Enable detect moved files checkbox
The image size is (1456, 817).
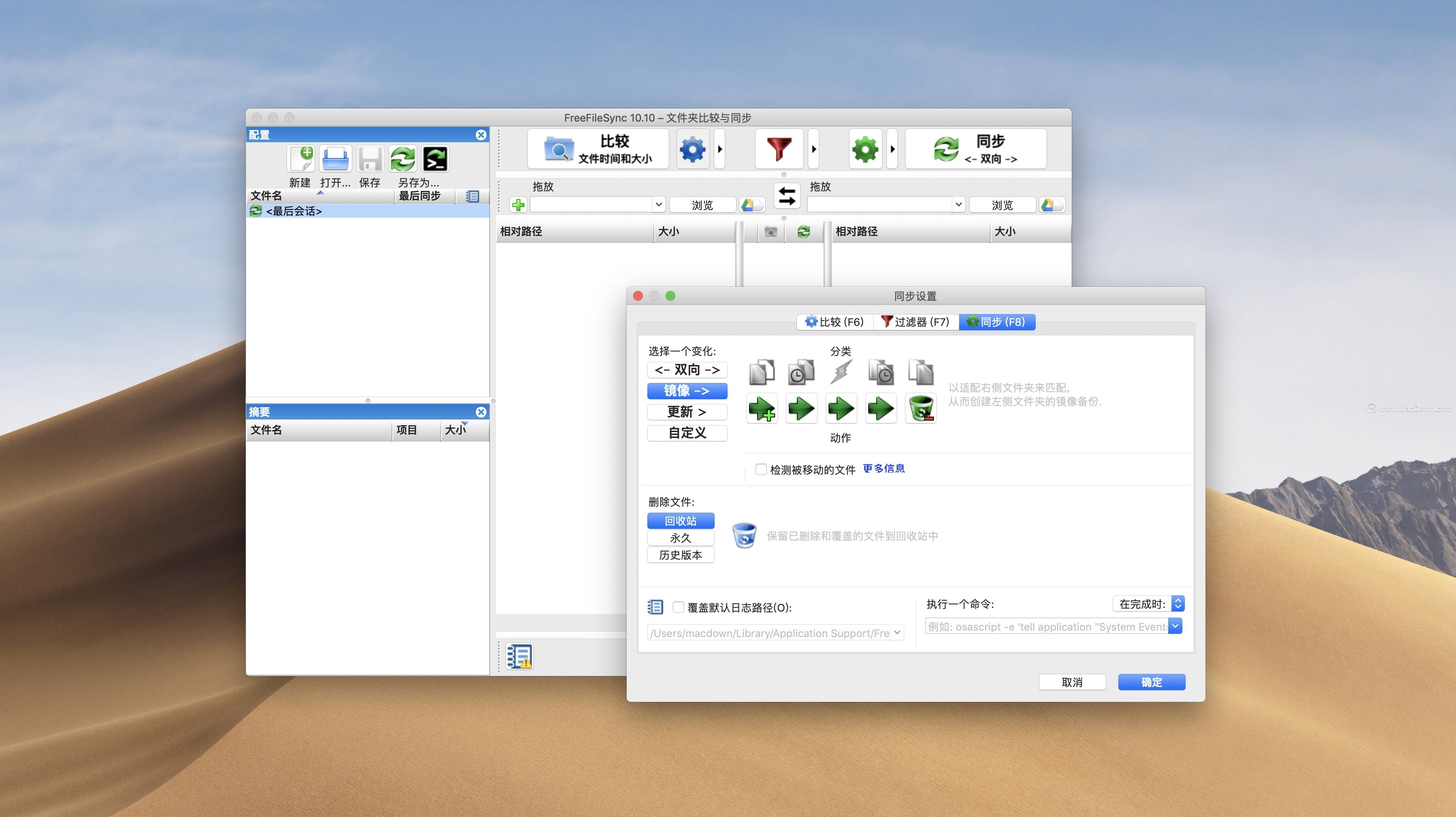coord(761,470)
